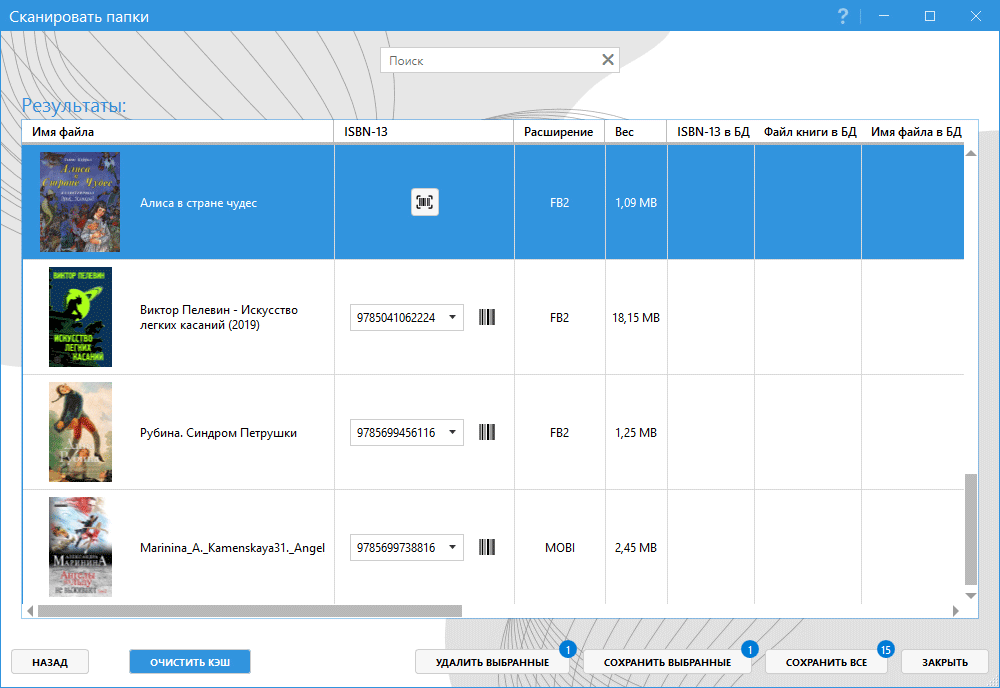This screenshot has width=1000, height=688.
Task: Click the scan barcode icon for Алиса
Action: (425, 202)
